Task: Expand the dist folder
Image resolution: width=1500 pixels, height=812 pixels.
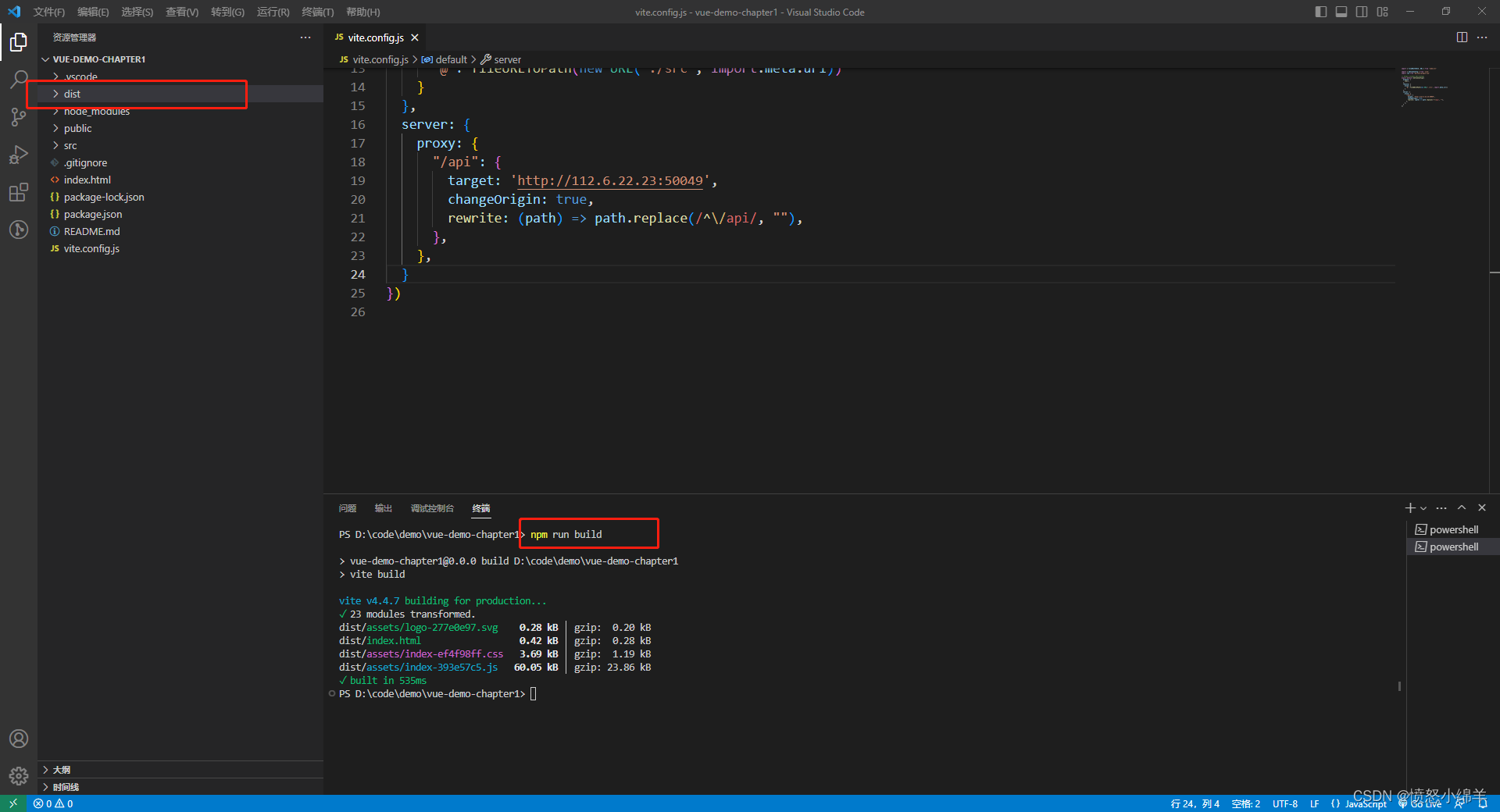Action: pyautogui.click(x=180, y=94)
